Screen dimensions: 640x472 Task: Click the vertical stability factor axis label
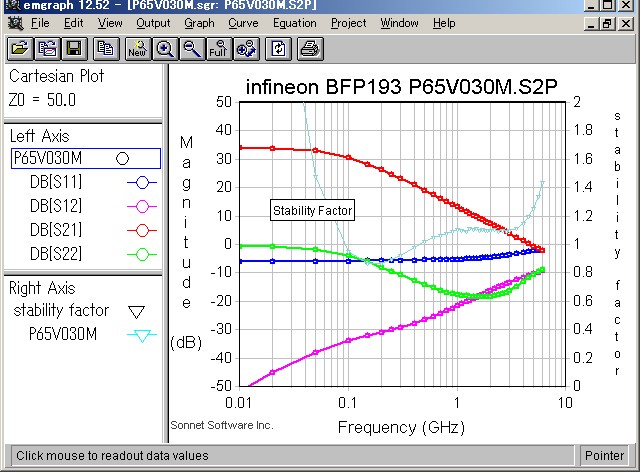[x=617, y=243]
